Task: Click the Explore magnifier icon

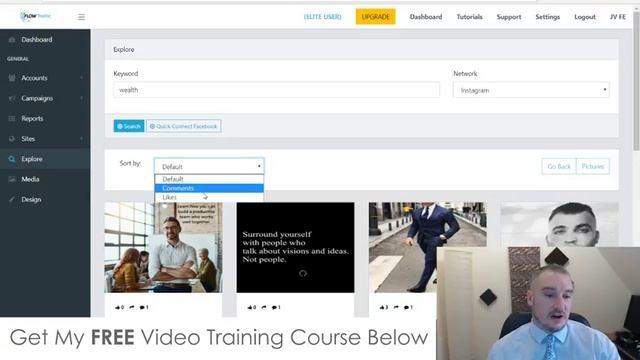Action: coord(12,159)
